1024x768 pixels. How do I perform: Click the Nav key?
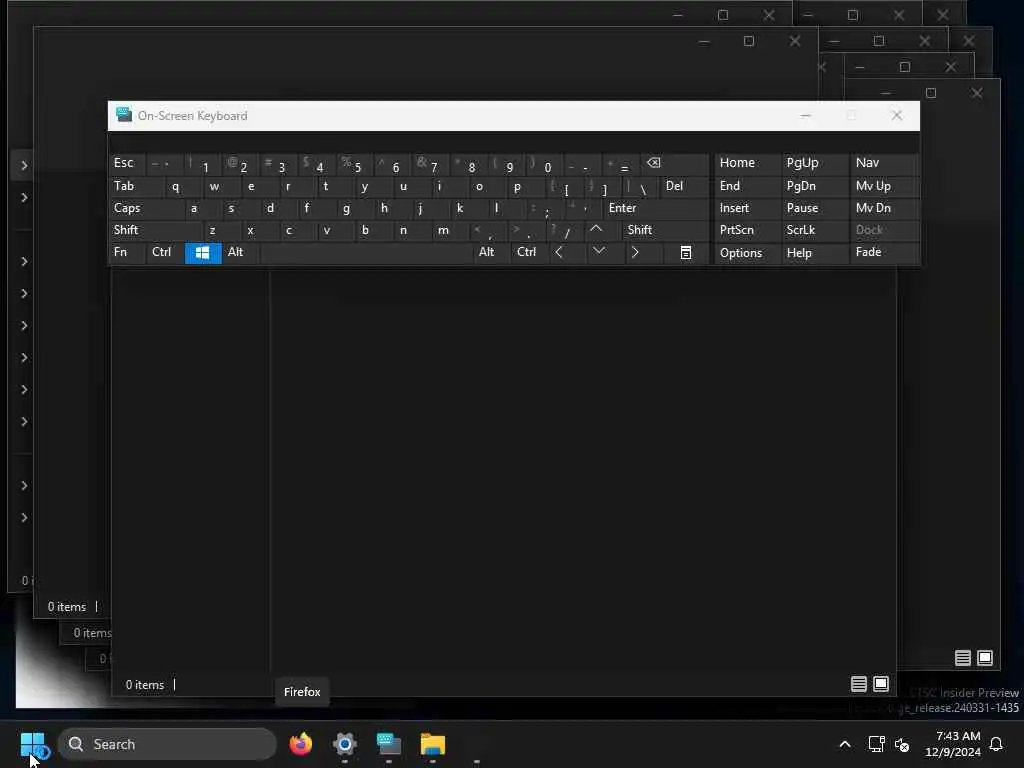(884, 163)
